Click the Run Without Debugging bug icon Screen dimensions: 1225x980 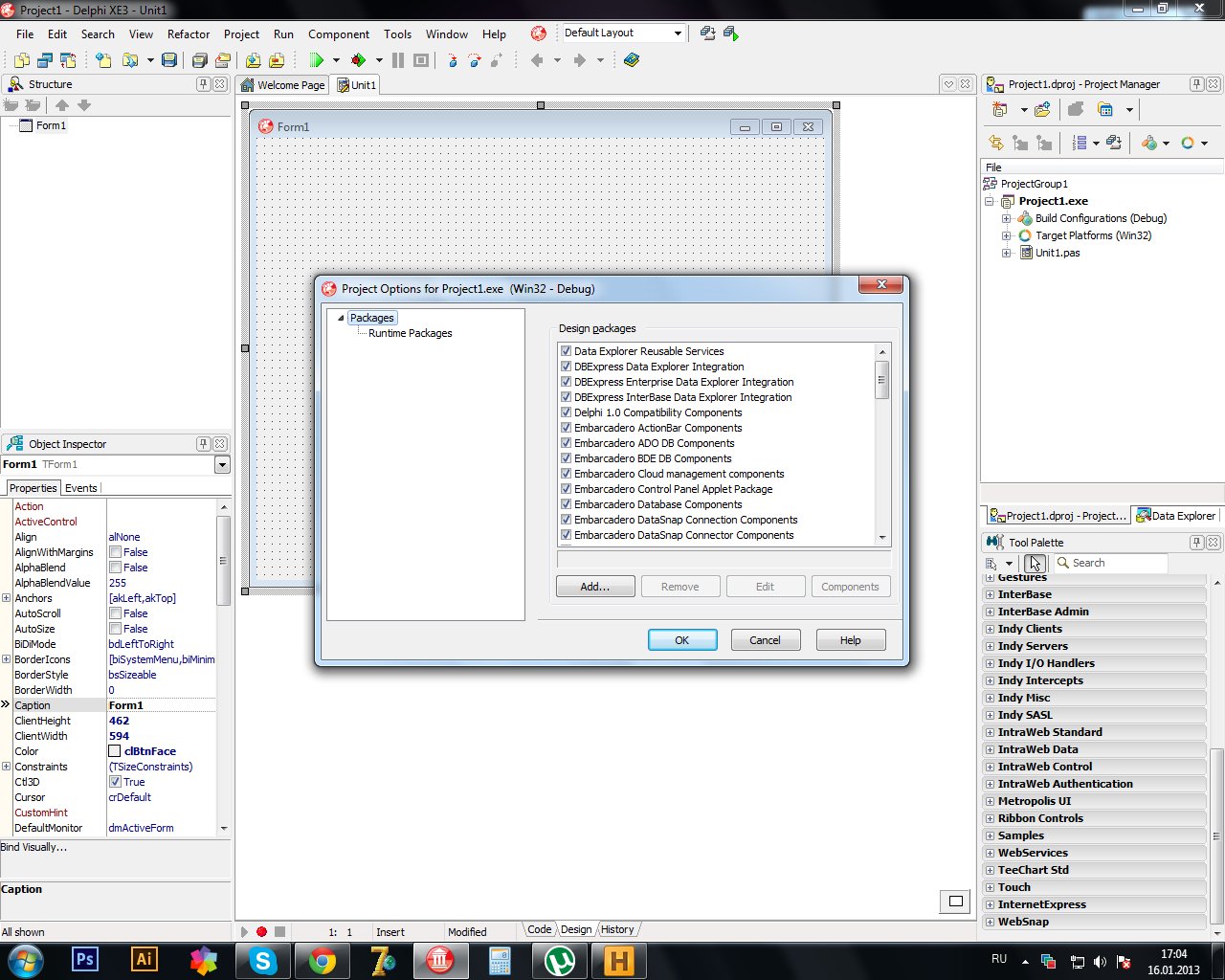coord(359,60)
